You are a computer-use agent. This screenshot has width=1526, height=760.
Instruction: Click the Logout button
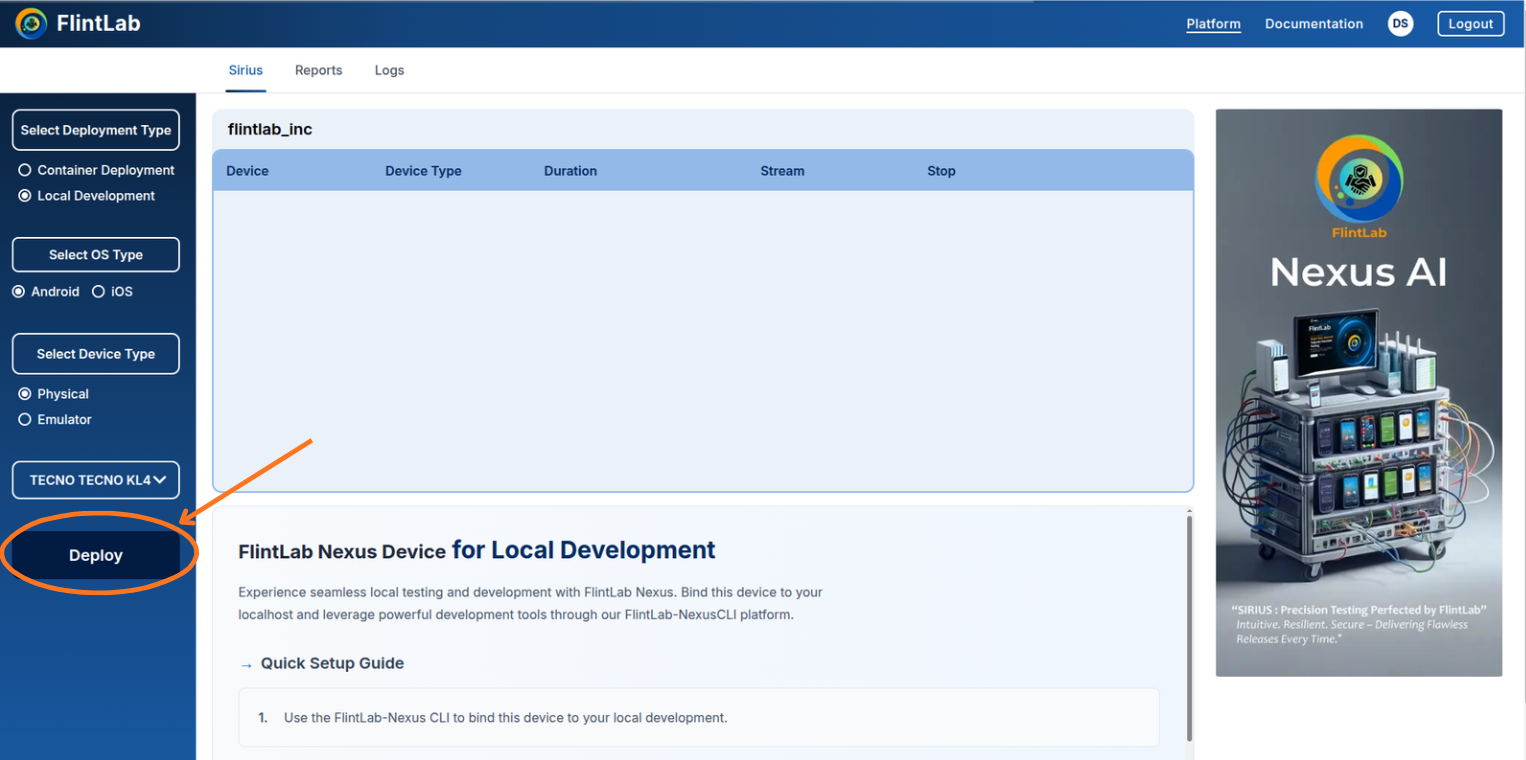[1471, 24]
